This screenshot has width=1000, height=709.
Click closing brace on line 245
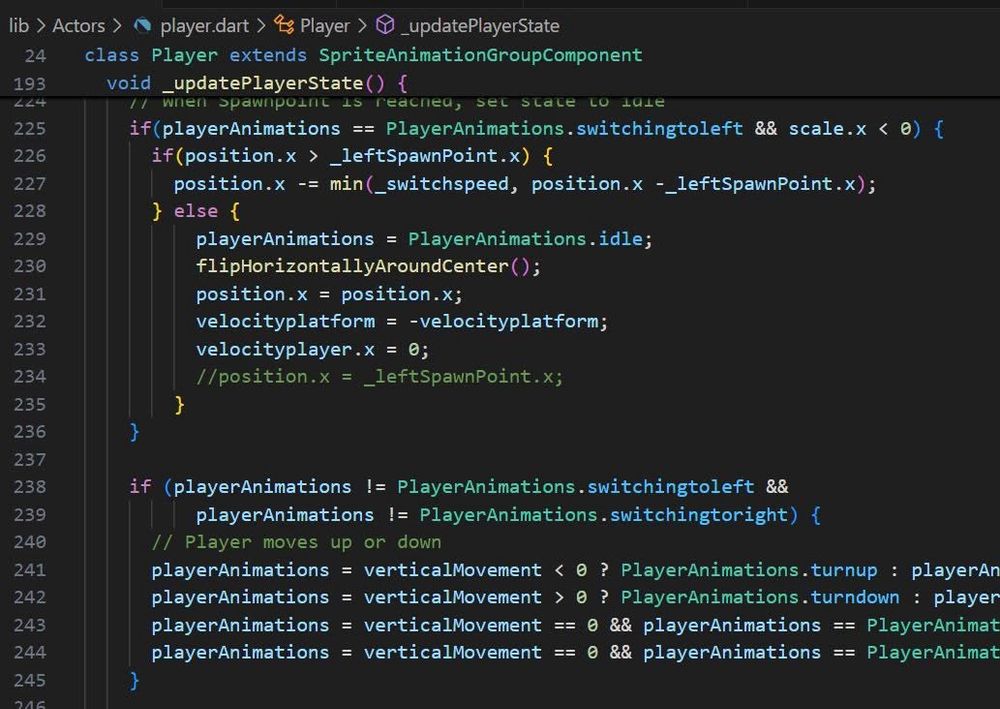pos(135,680)
